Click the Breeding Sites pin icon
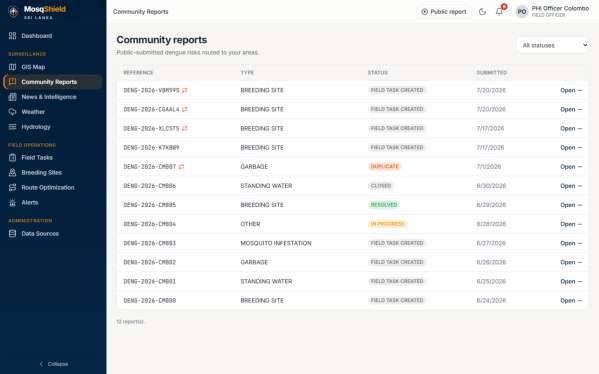The width and height of the screenshot is (599, 374). click(x=13, y=172)
